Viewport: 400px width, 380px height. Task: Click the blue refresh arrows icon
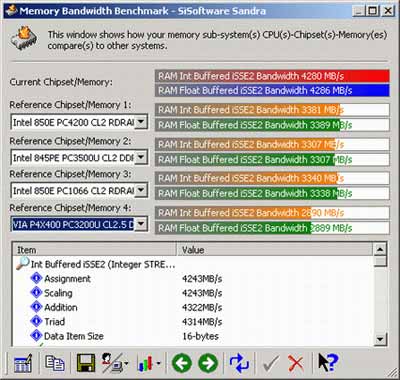tap(239, 363)
